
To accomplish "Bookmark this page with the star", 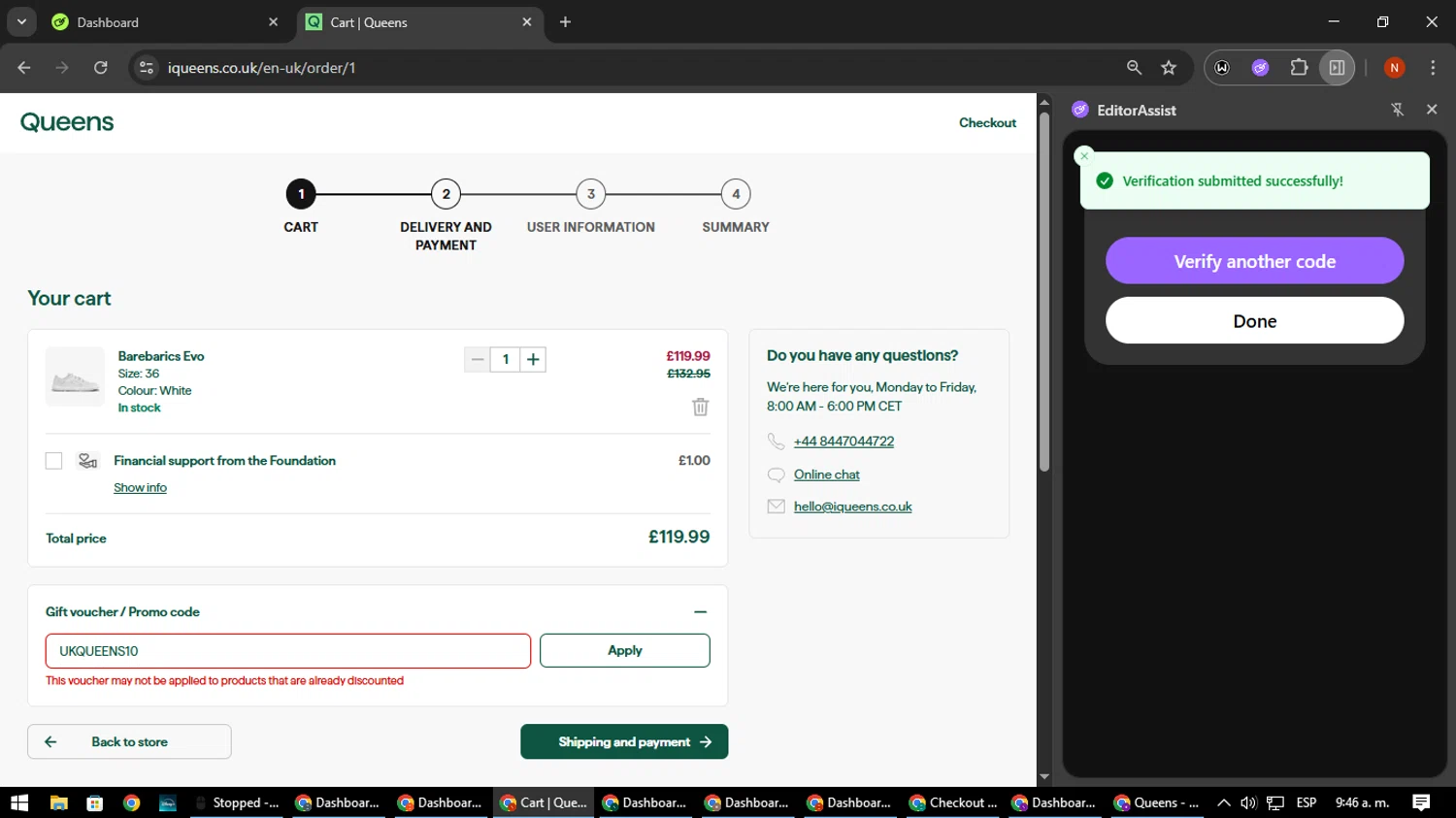I will (1169, 68).
